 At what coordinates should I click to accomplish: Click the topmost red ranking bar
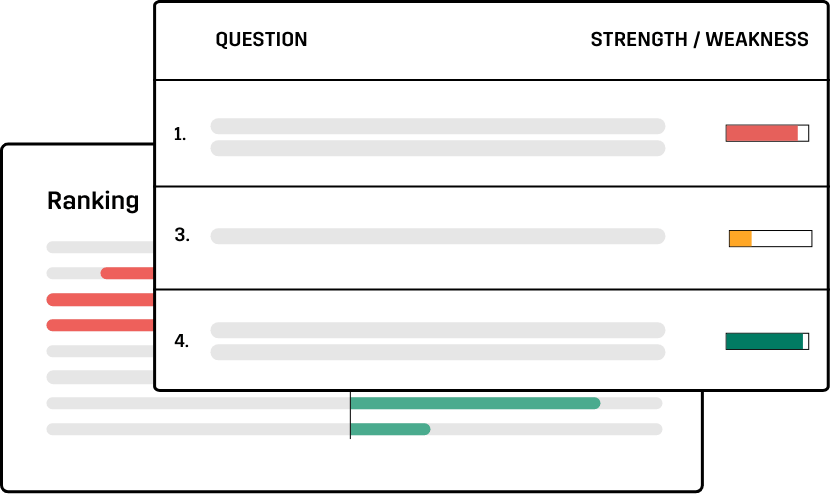[127, 274]
